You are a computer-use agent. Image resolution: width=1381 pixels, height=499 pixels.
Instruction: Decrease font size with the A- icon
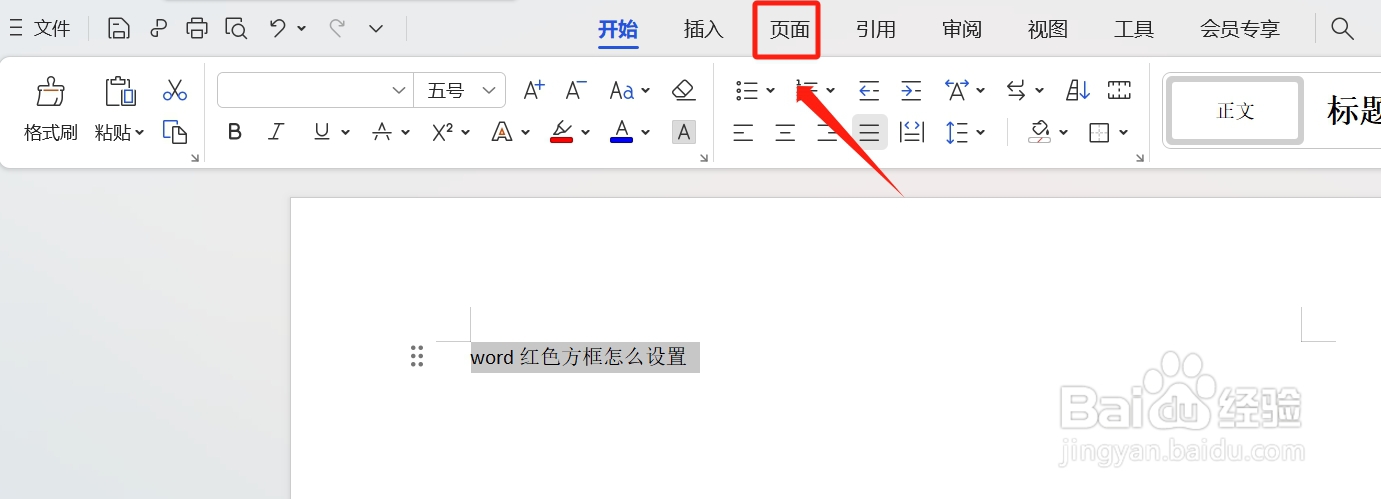point(576,90)
